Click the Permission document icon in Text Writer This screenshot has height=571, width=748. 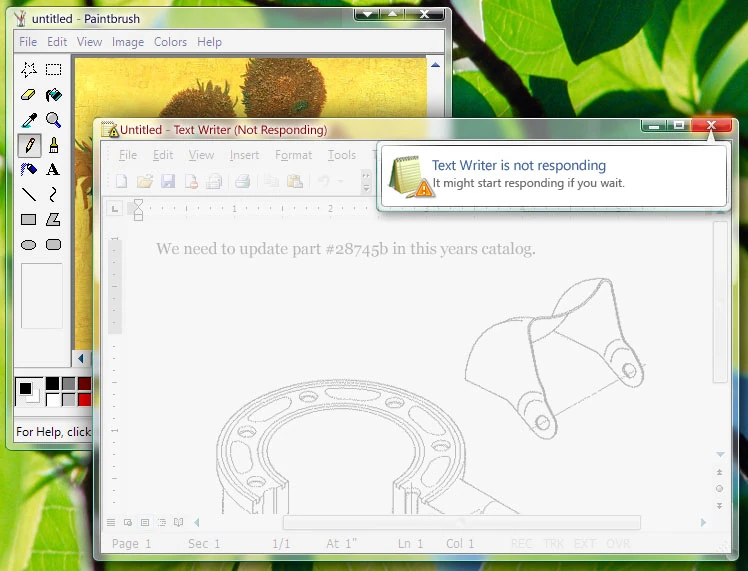pos(191,181)
